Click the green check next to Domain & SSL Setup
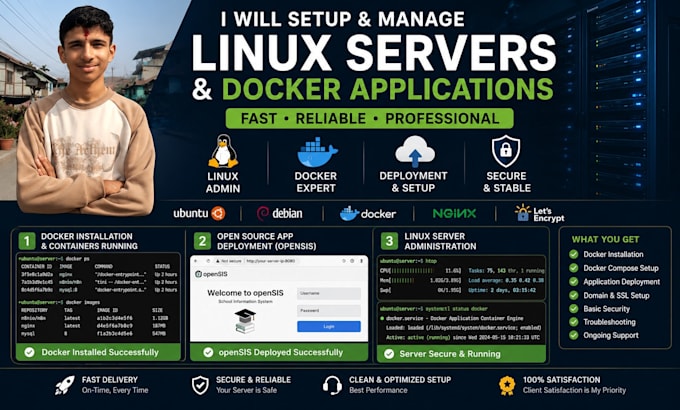Viewport: 680px width, 410px height. 574,295
